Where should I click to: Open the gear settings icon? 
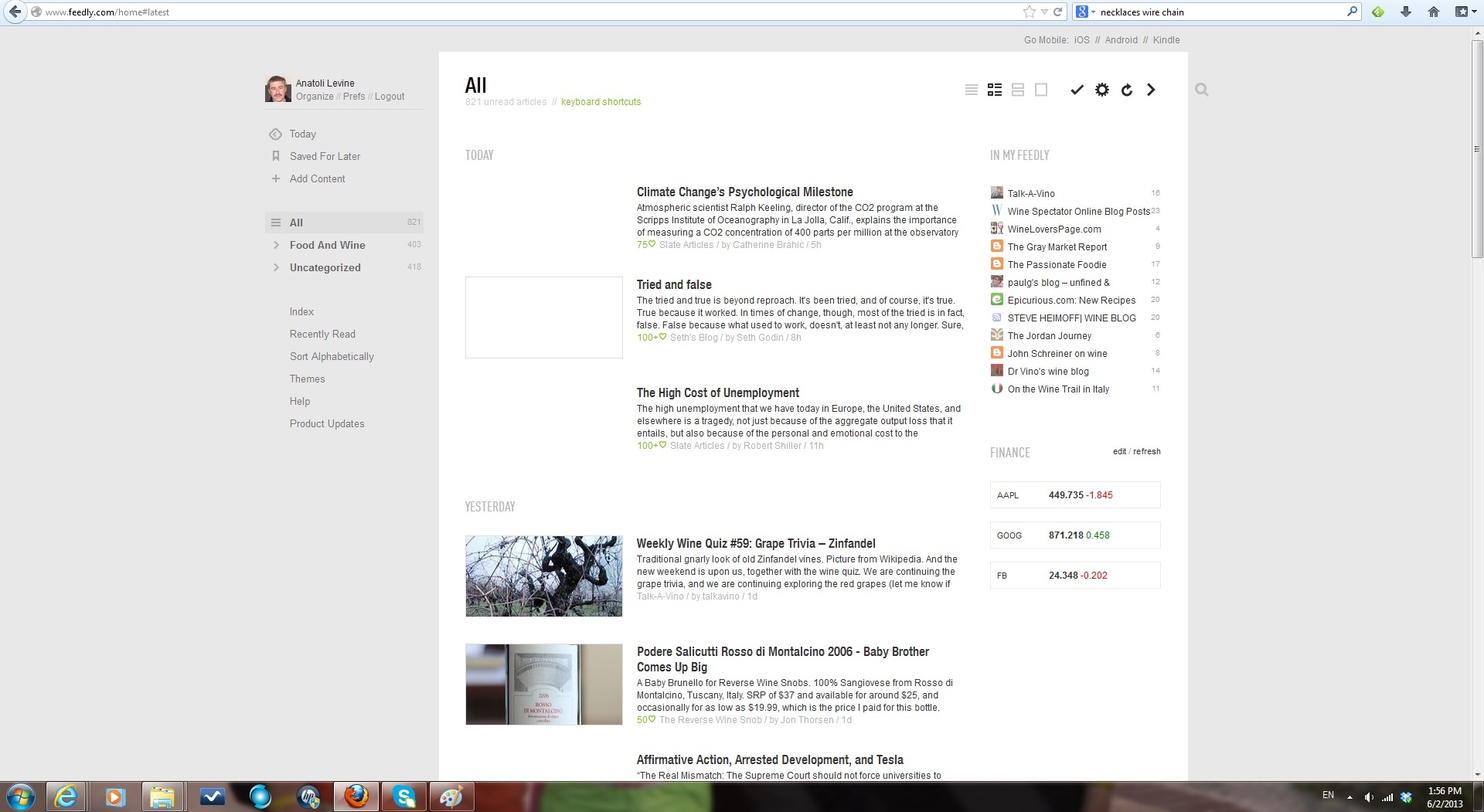click(1102, 90)
